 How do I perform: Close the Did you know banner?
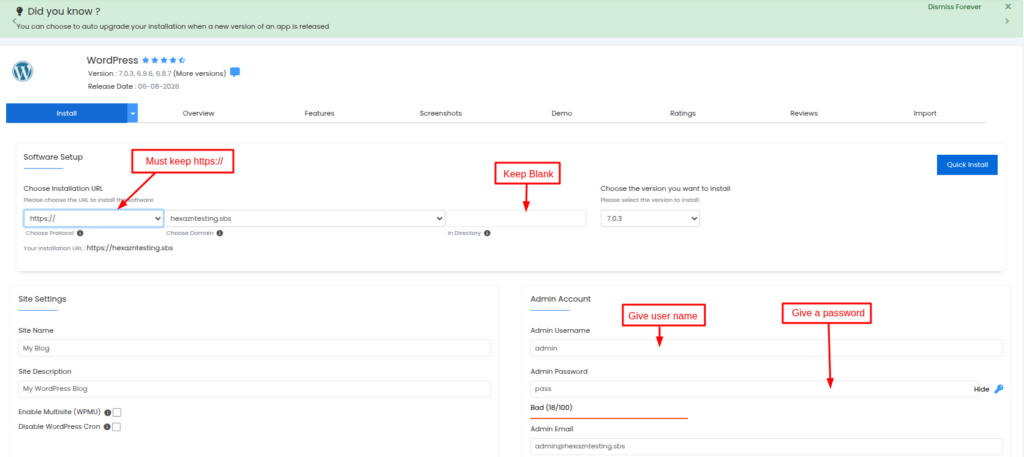(1008, 7)
